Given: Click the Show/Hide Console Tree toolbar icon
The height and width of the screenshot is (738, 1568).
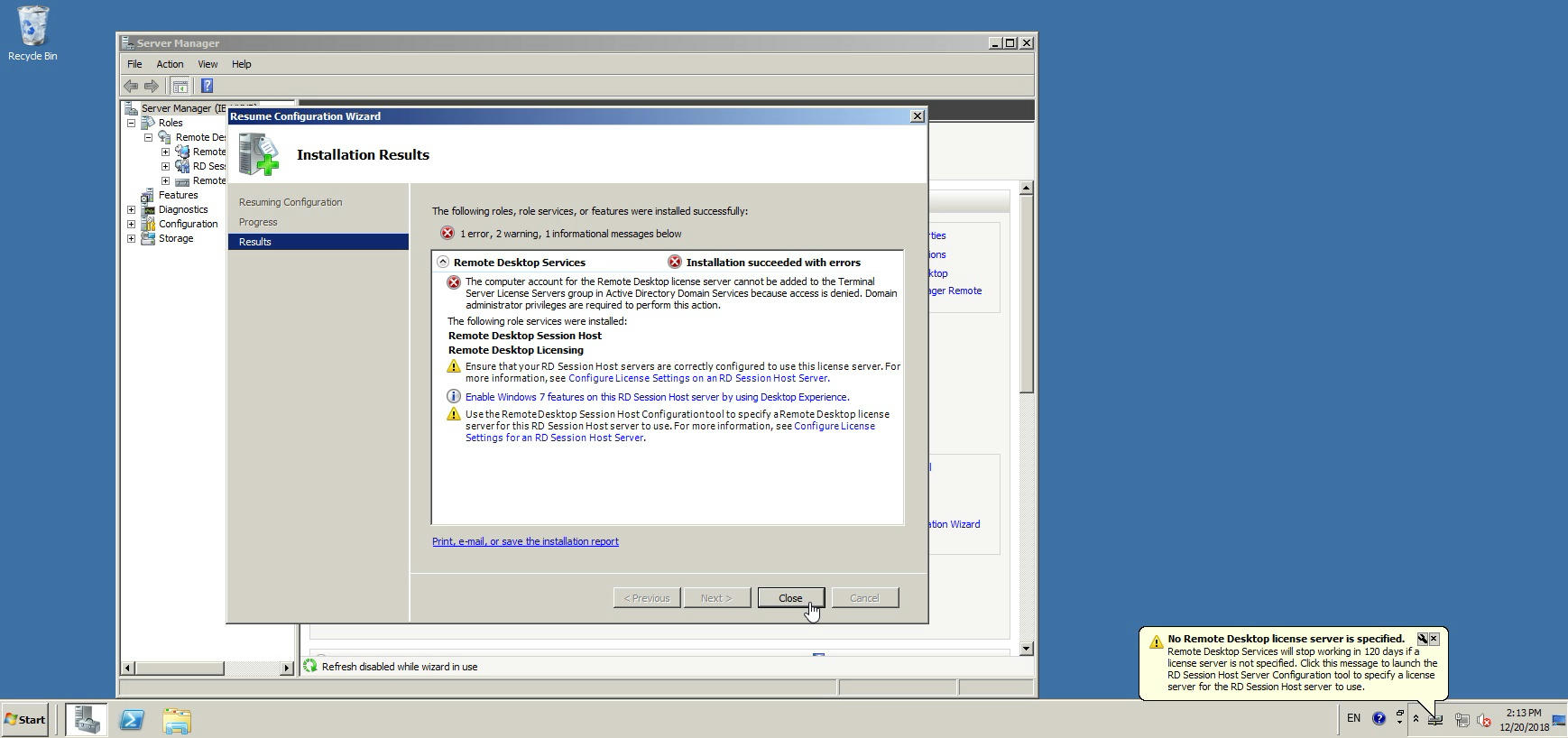Looking at the screenshot, I should 180,86.
